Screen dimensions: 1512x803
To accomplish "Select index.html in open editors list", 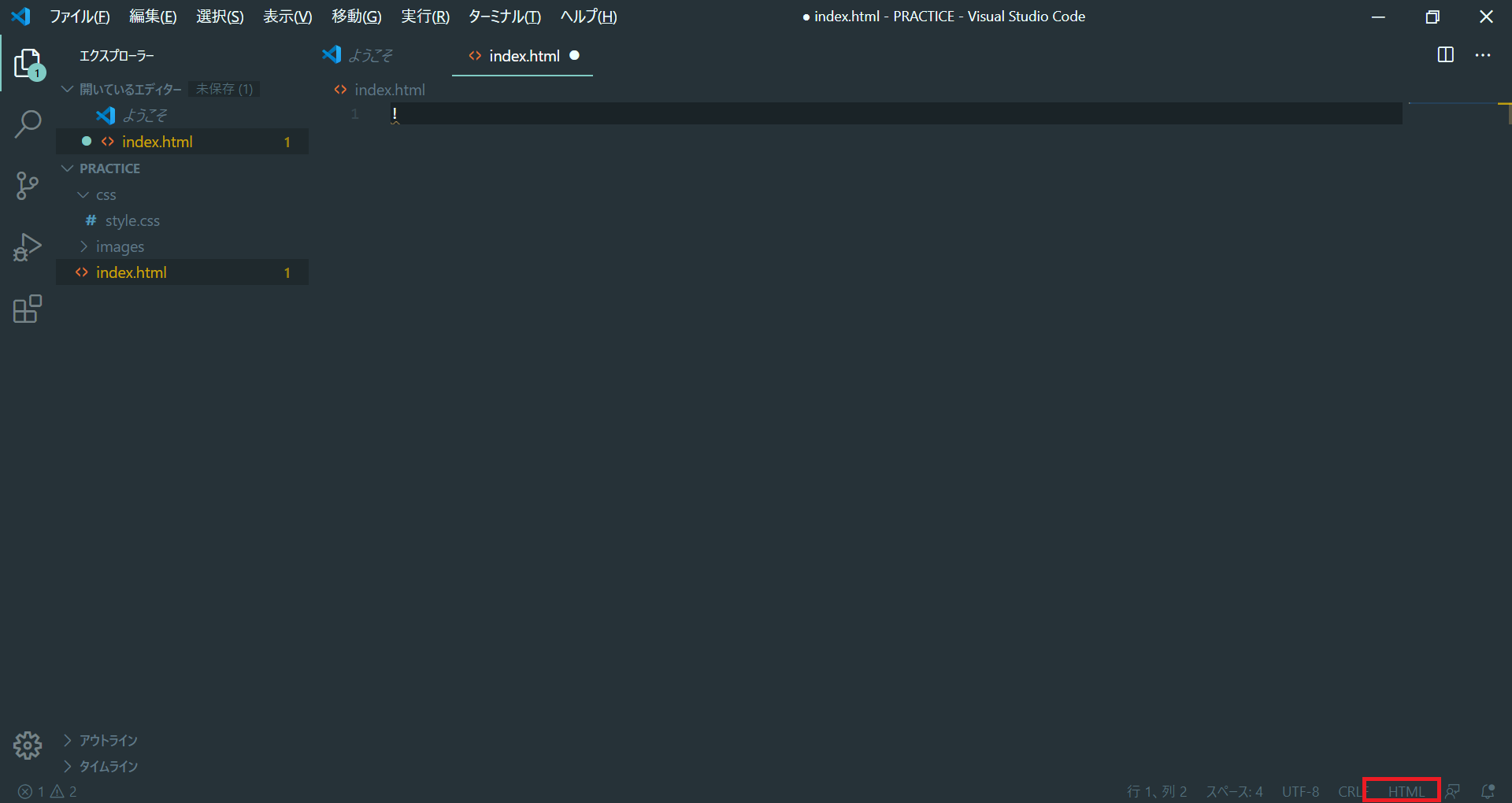I will (x=183, y=142).
